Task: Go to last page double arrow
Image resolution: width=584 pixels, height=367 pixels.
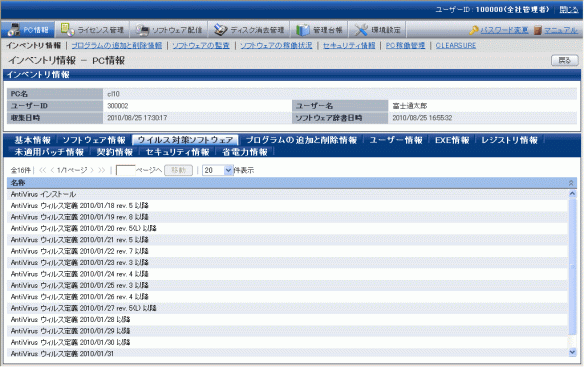Action: tap(102, 170)
